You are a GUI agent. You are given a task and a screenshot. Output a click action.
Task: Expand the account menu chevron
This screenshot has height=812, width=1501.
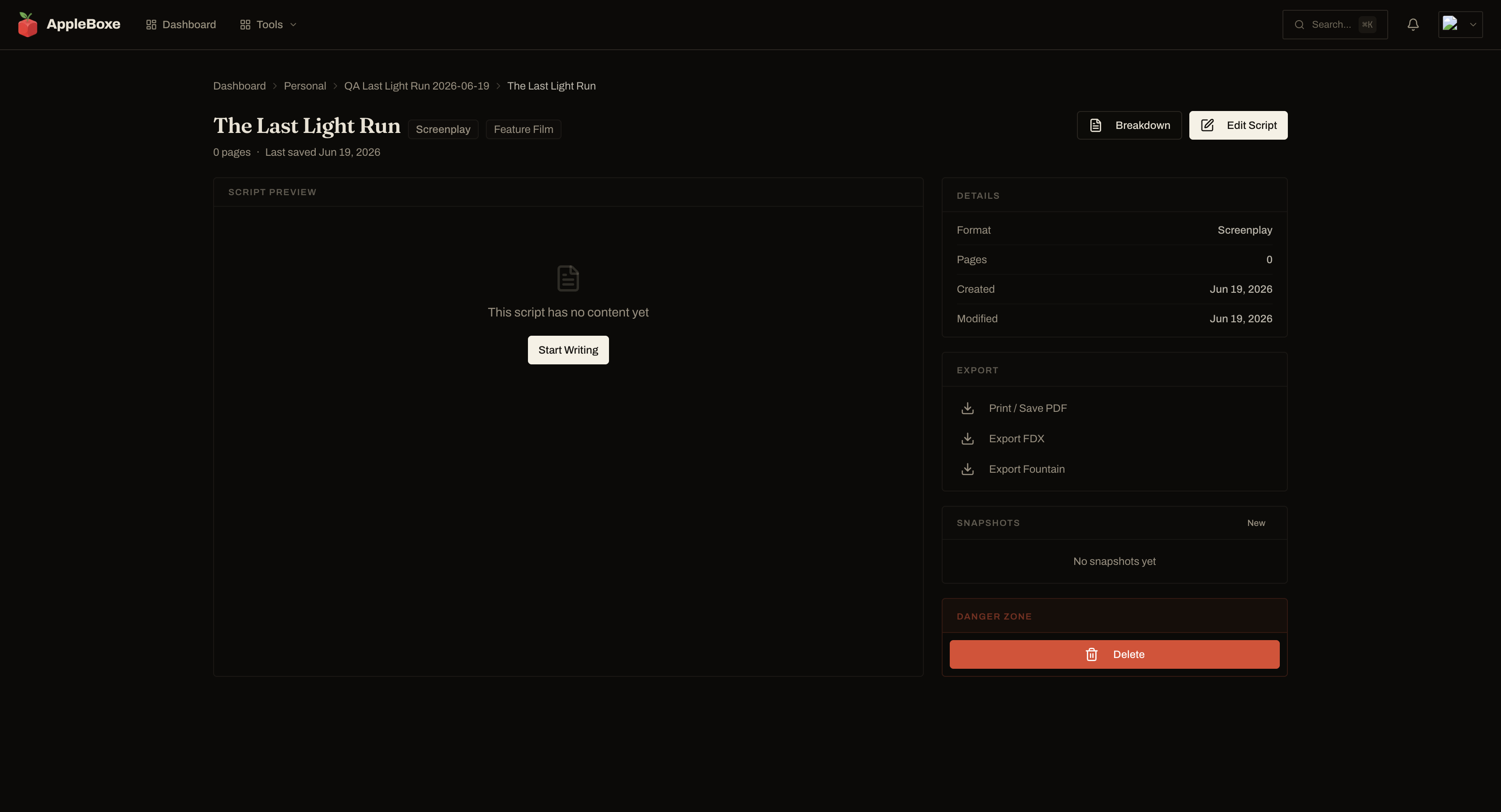(1472, 25)
